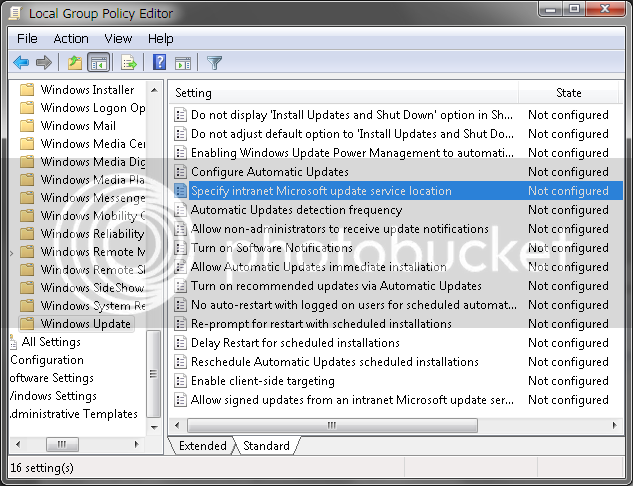Click tree pane vertical scrollbar thumb

(153, 374)
